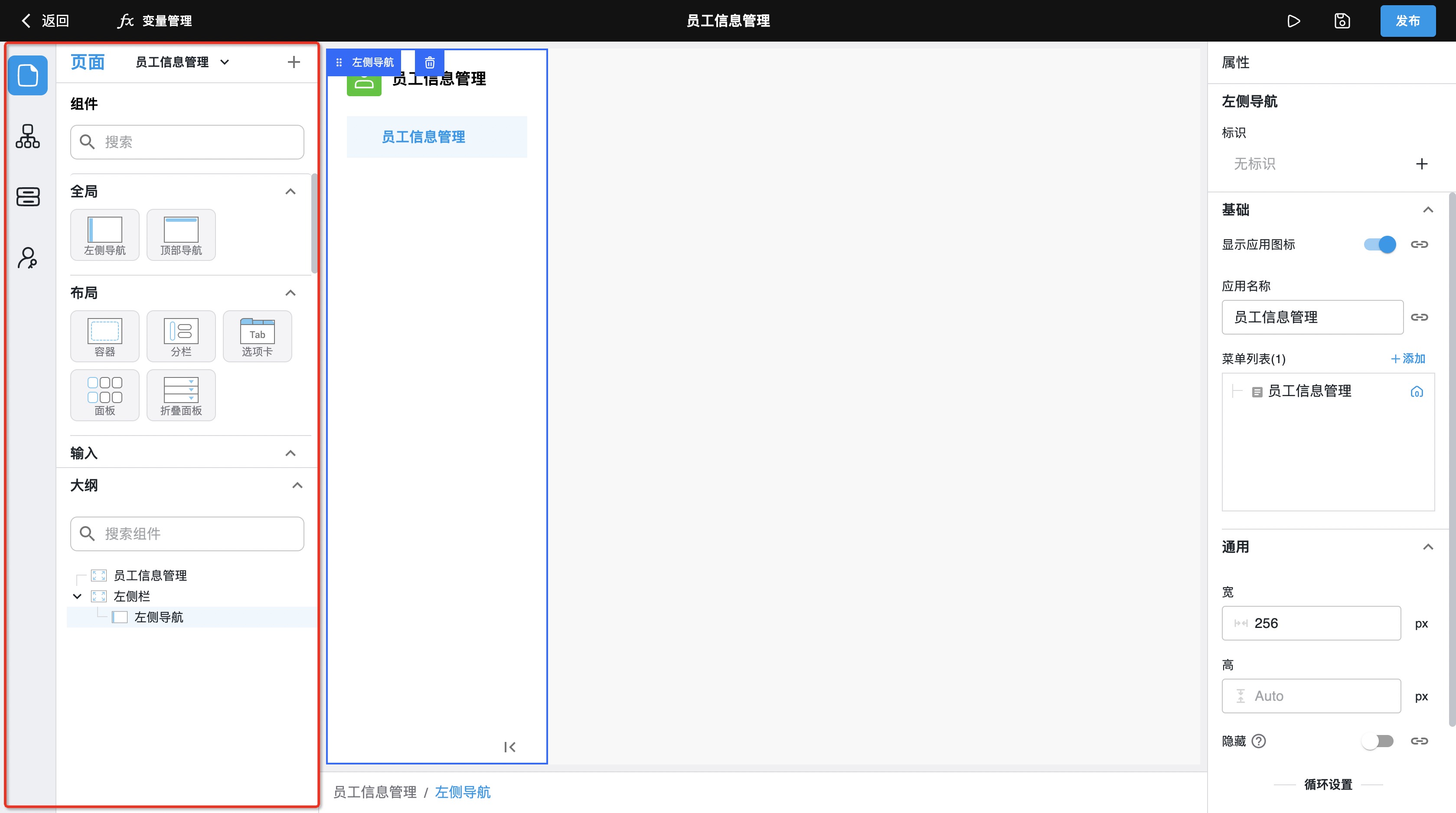
Task: Click the 隐藏 help question icon
Action: point(1259,741)
